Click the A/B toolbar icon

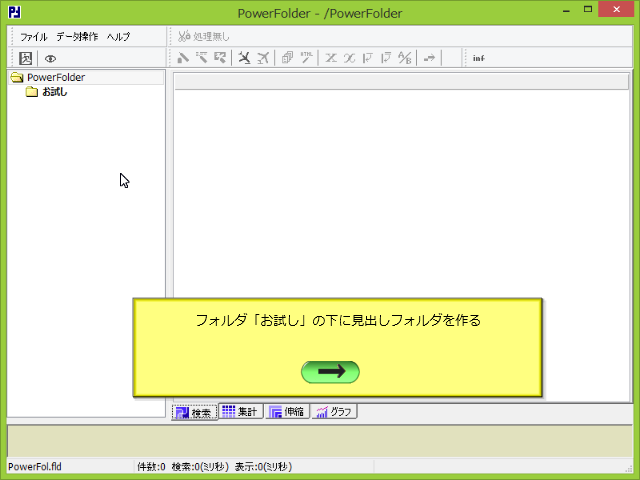(x=404, y=58)
